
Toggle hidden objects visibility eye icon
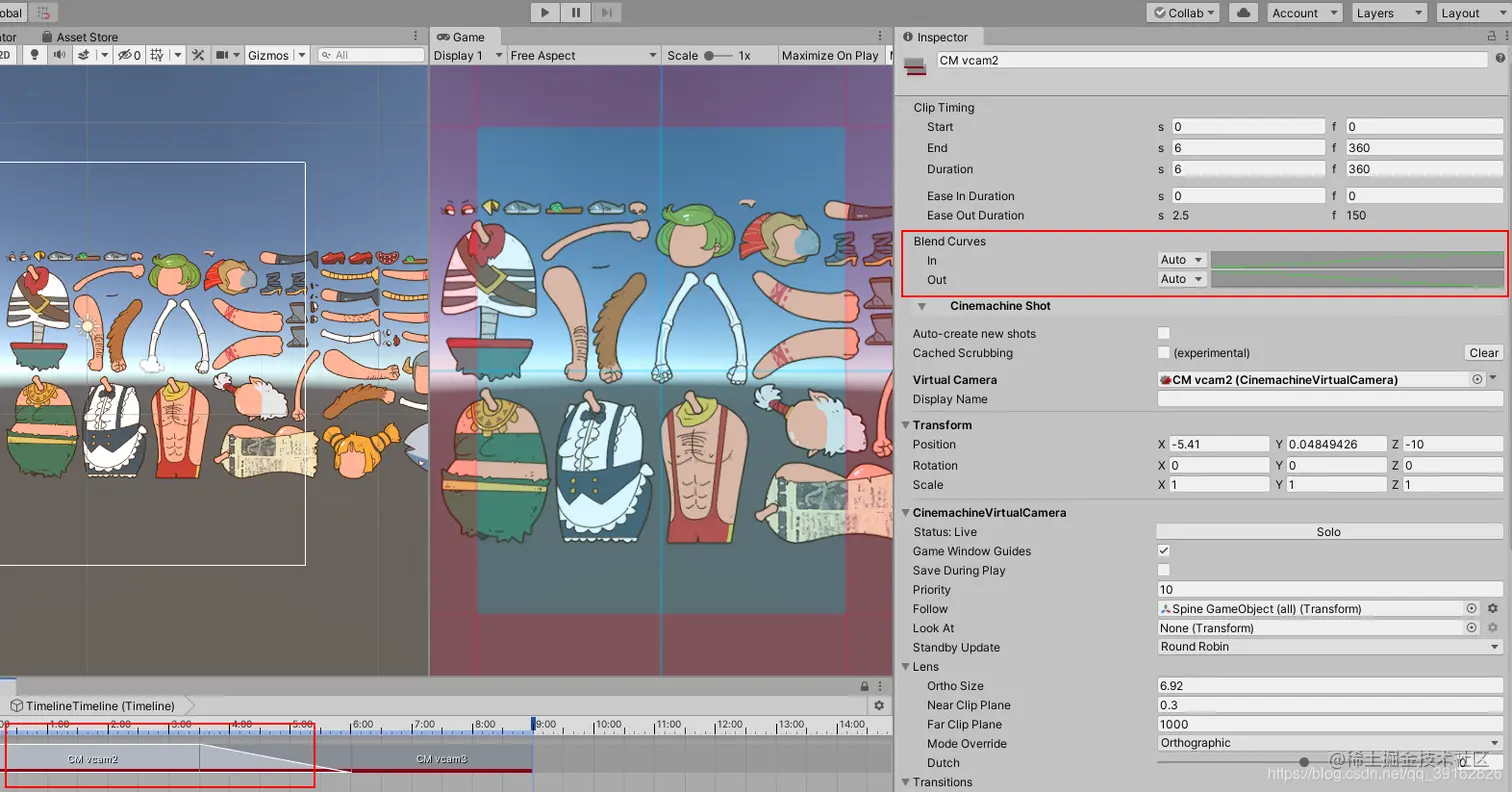[x=129, y=55]
